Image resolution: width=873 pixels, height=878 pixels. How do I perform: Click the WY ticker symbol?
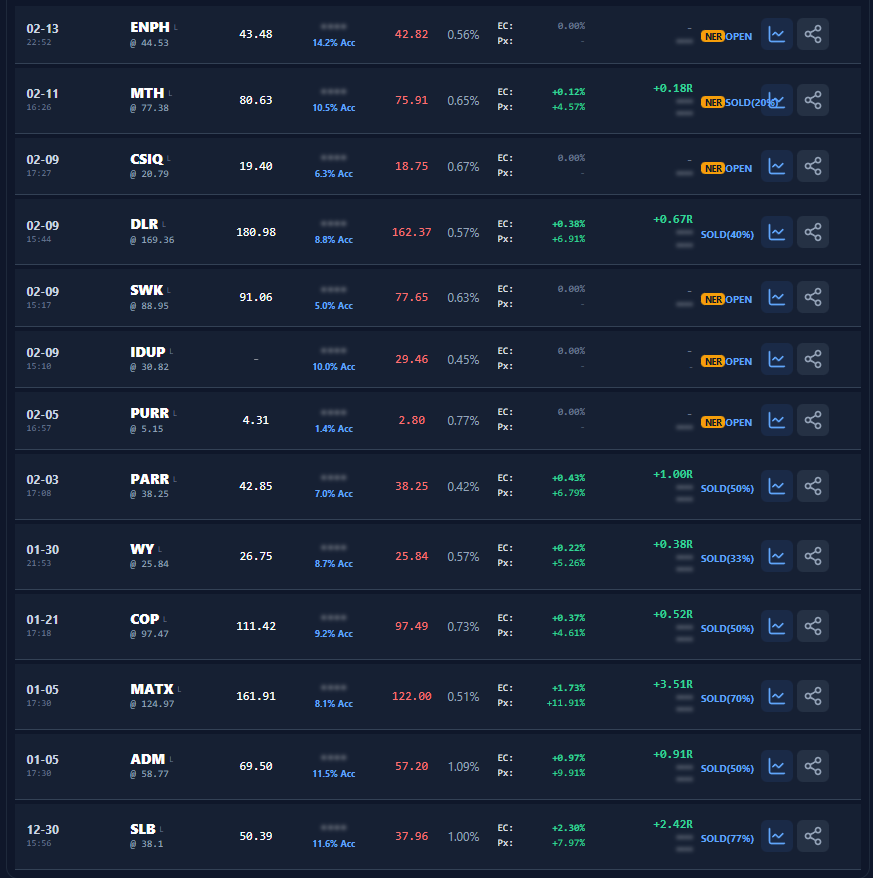(x=142, y=549)
